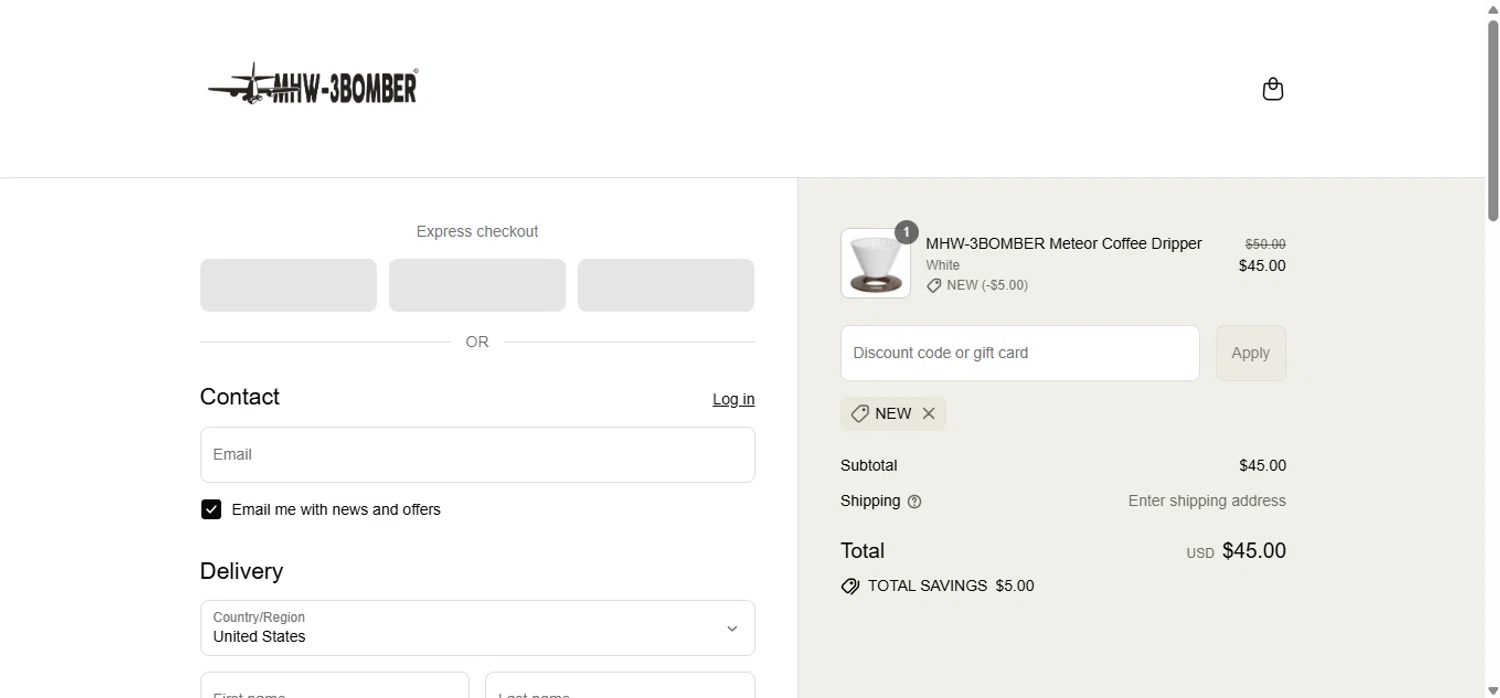Open the Country/Region dropdown
This screenshot has height=698, width=1500.
477,628
